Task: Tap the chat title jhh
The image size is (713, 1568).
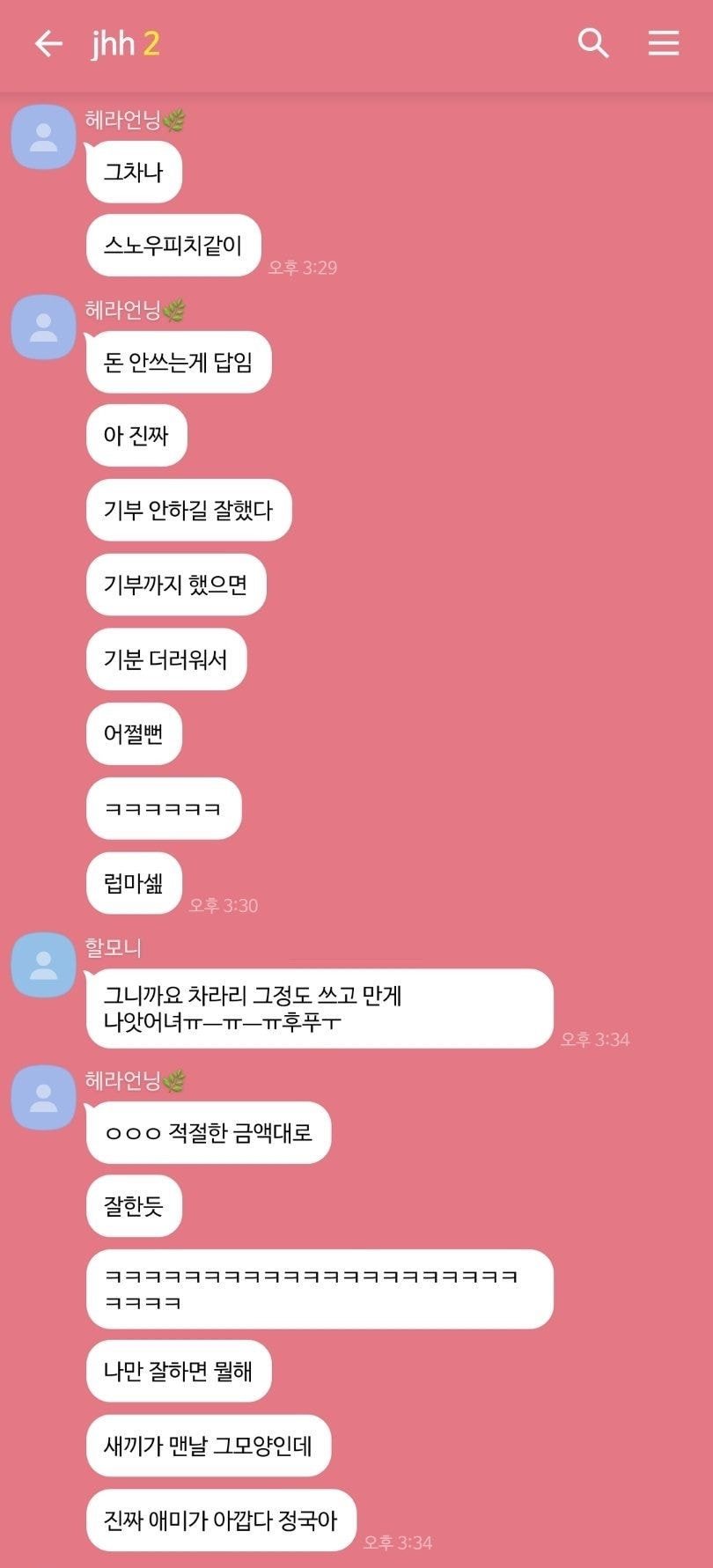Action: [x=113, y=43]
